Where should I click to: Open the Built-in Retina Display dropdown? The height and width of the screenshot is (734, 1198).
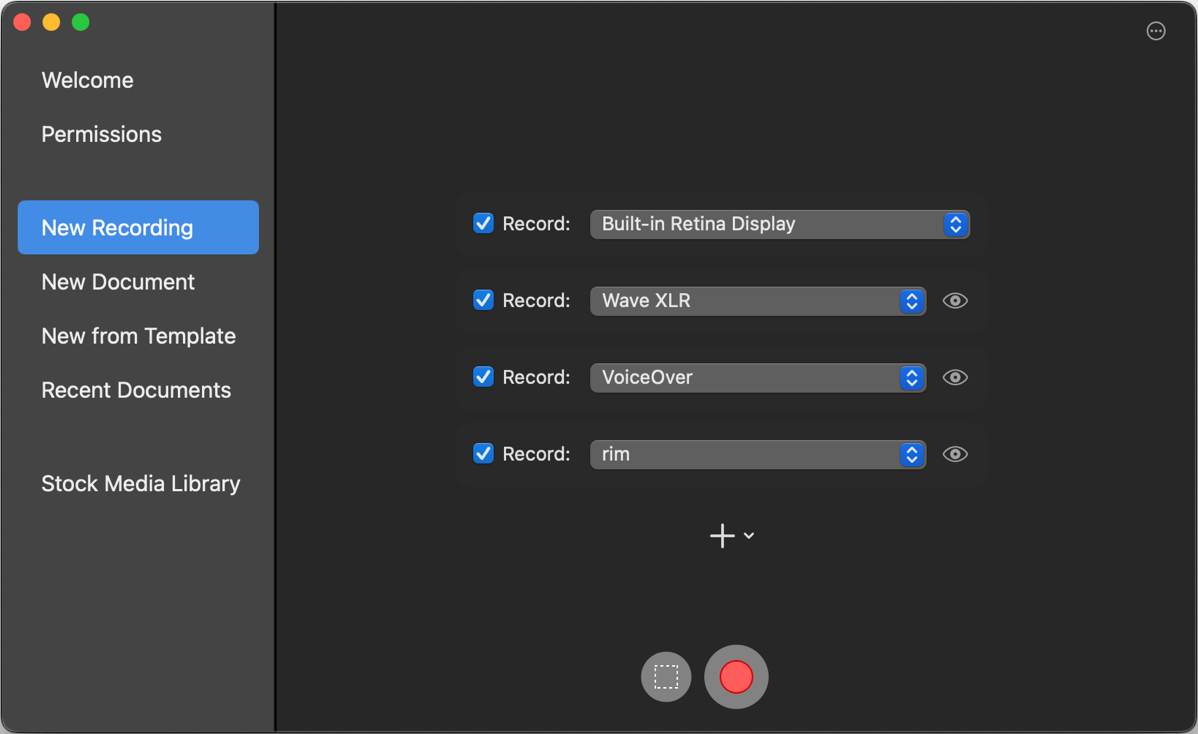click(x=779, y=224)
